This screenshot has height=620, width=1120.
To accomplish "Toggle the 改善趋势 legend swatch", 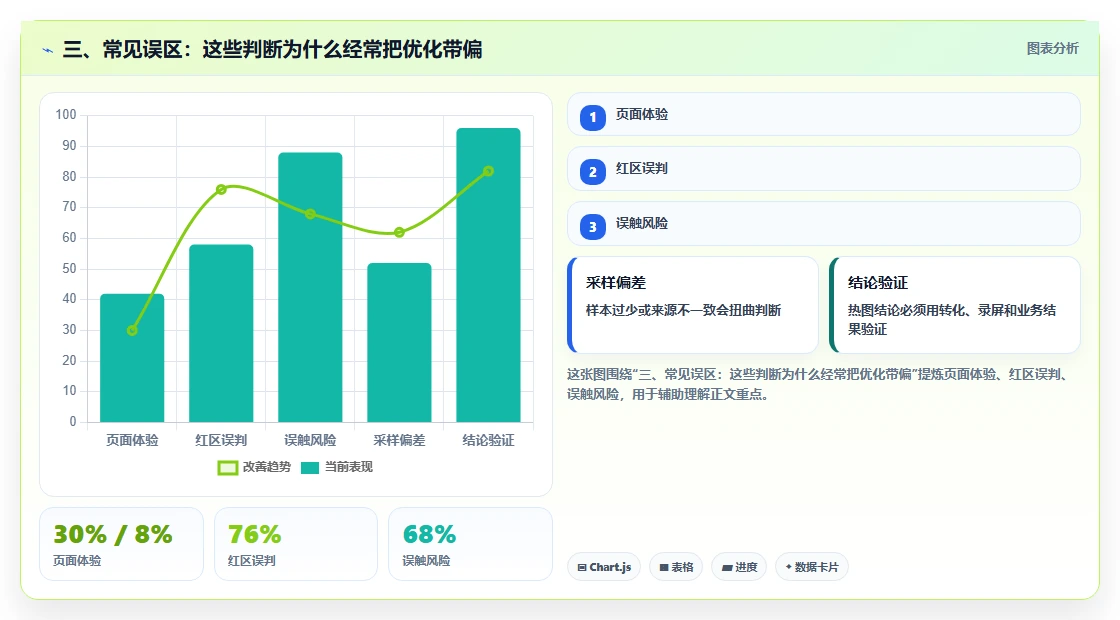I will pyautogui.click(x=227, y=468).
